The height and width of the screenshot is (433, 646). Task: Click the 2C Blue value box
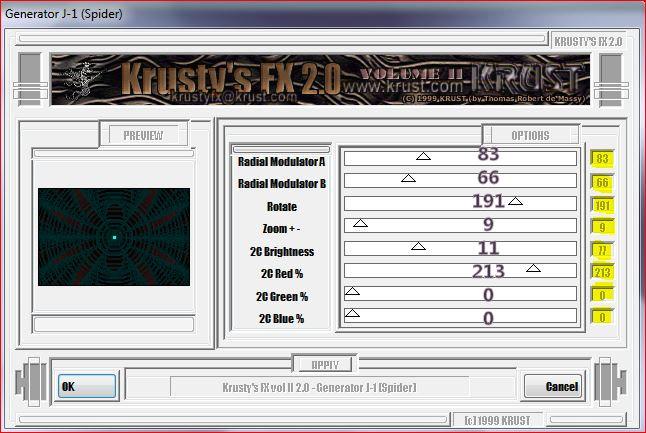[x=602, y=317]
